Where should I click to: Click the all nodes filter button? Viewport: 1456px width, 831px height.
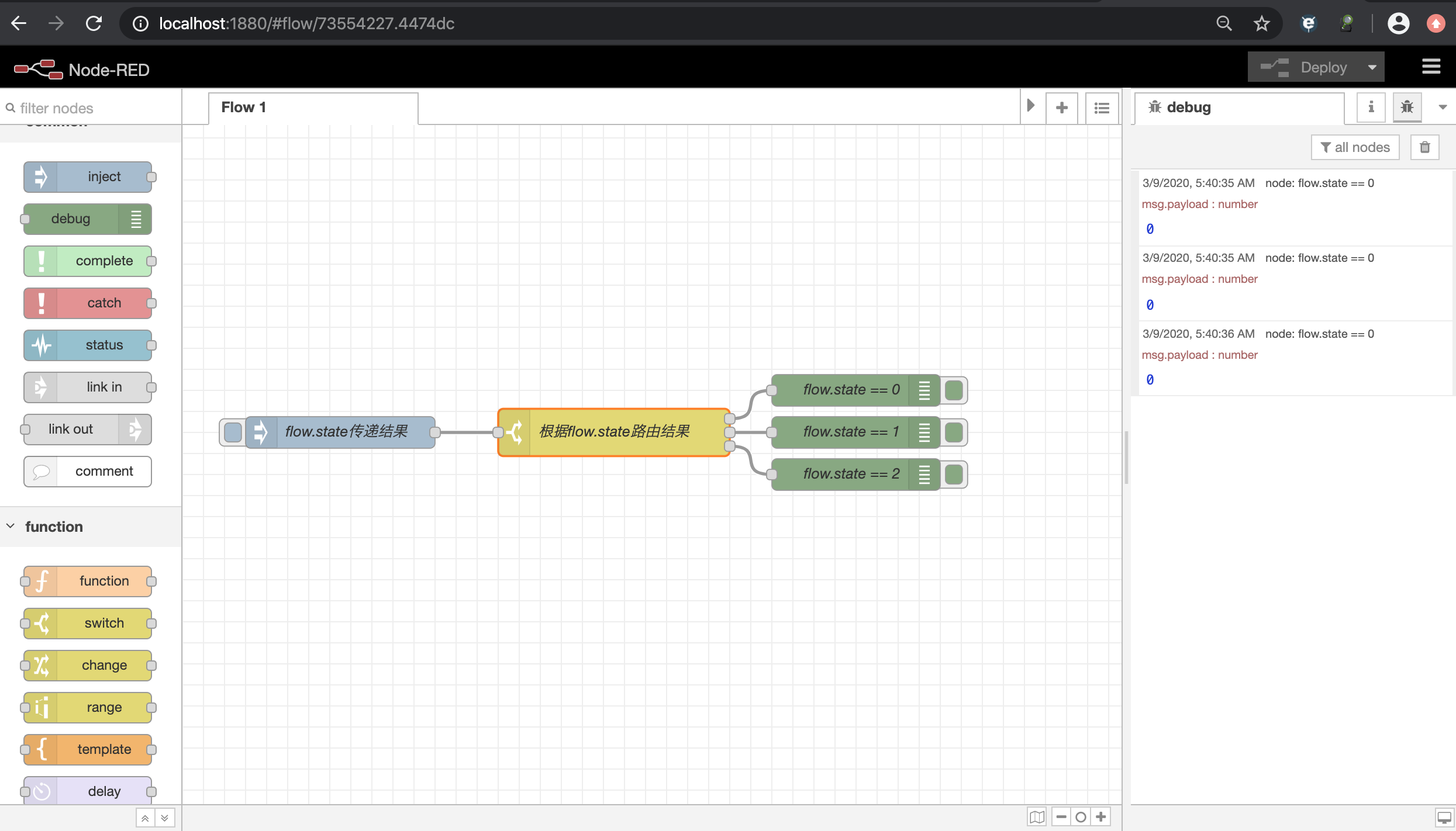[1355, 147]
